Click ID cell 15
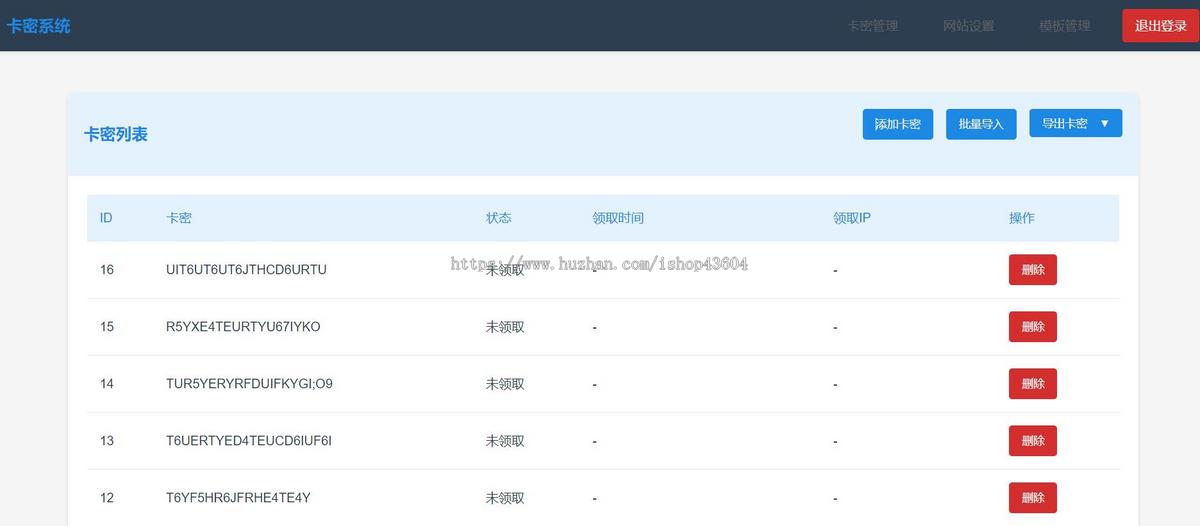 pos(107,327)
